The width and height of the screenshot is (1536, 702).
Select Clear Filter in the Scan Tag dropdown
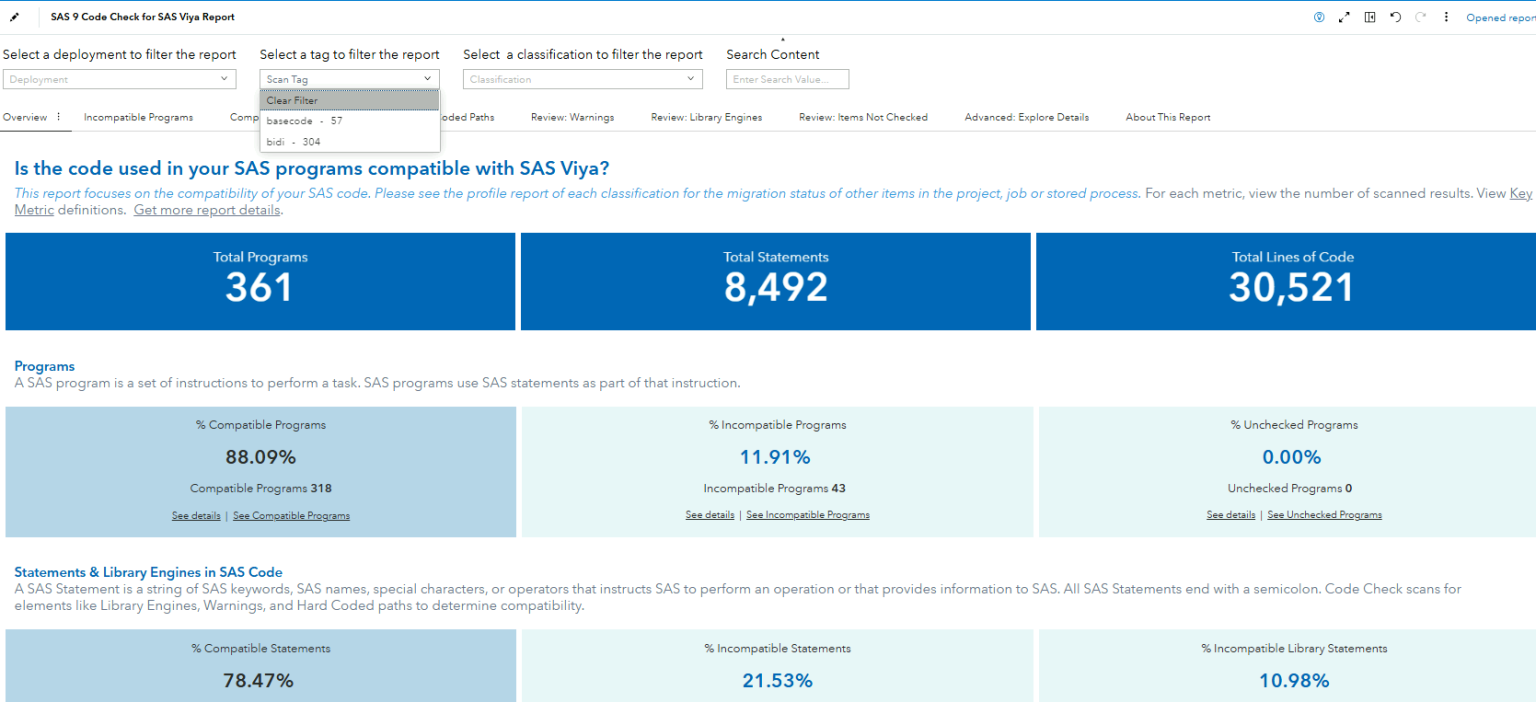click(x=292, y=100)
